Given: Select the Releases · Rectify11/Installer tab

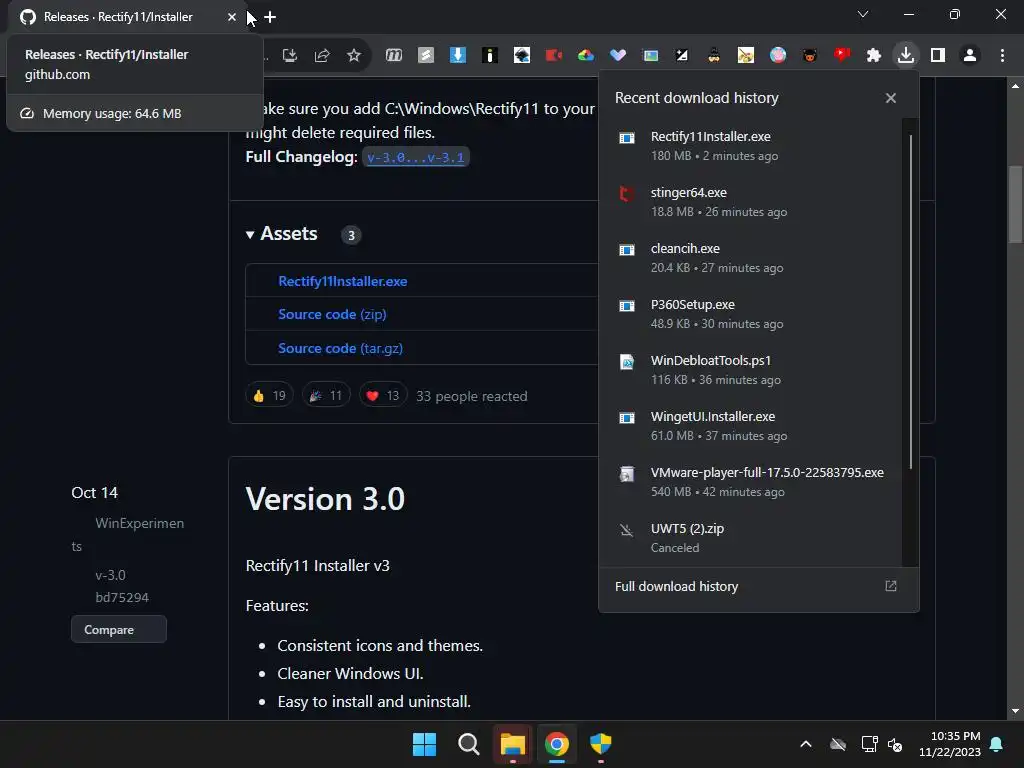Looking at the screenshot, I should [x=118, y=17].
